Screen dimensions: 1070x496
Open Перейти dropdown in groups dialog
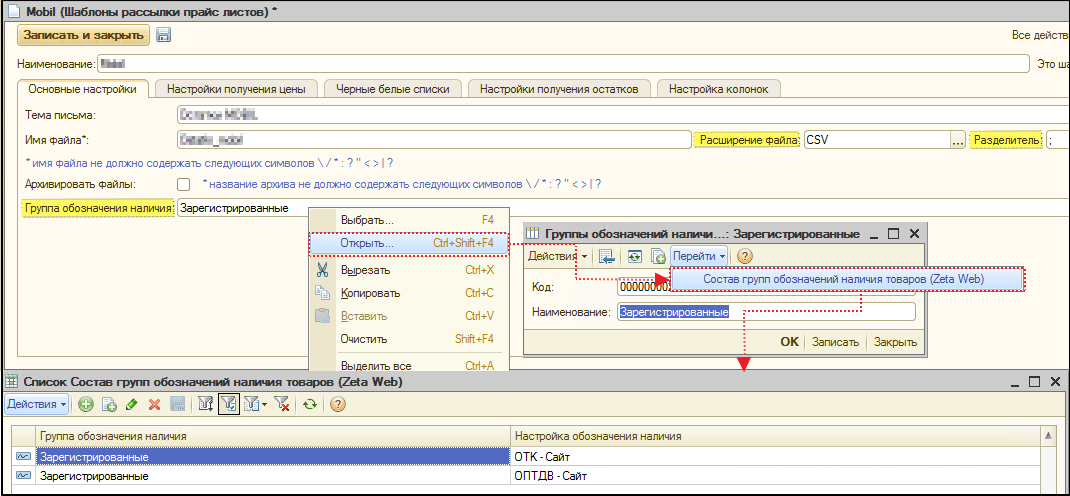[x=699, y=257]
